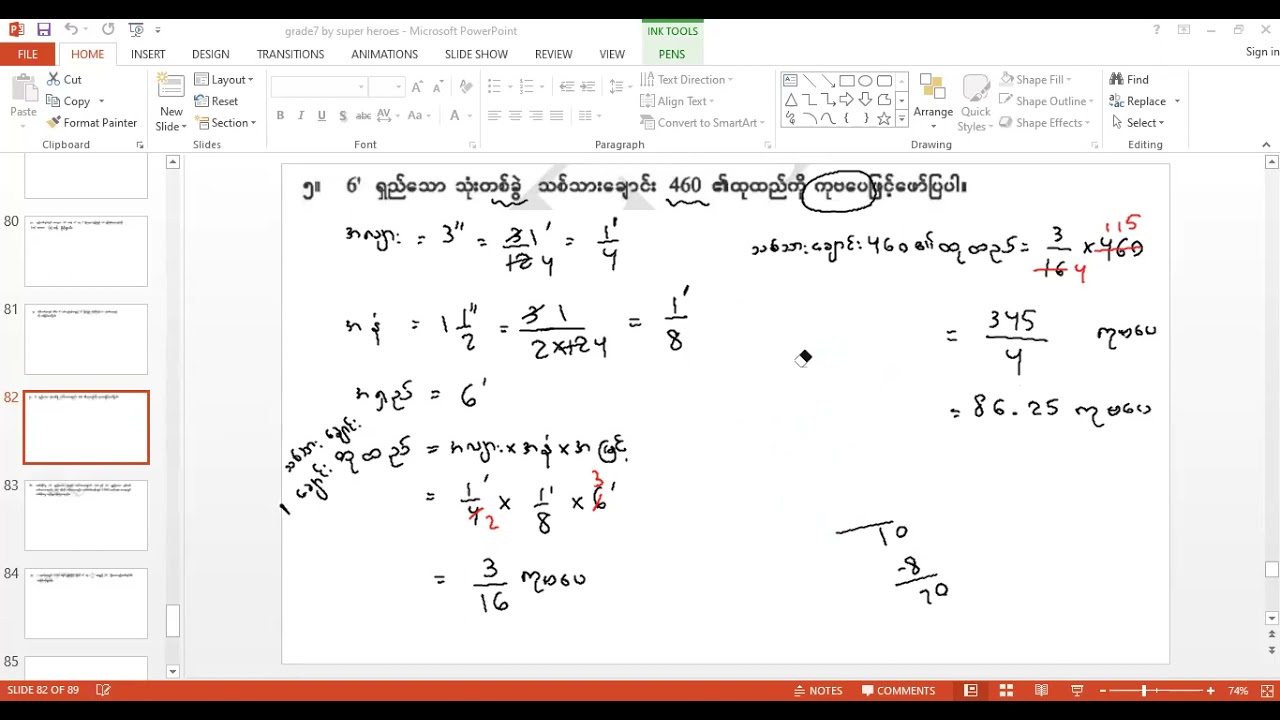Toggle the Comments pane
This screenshot has width=1280, height=720.
pos(899,690)
